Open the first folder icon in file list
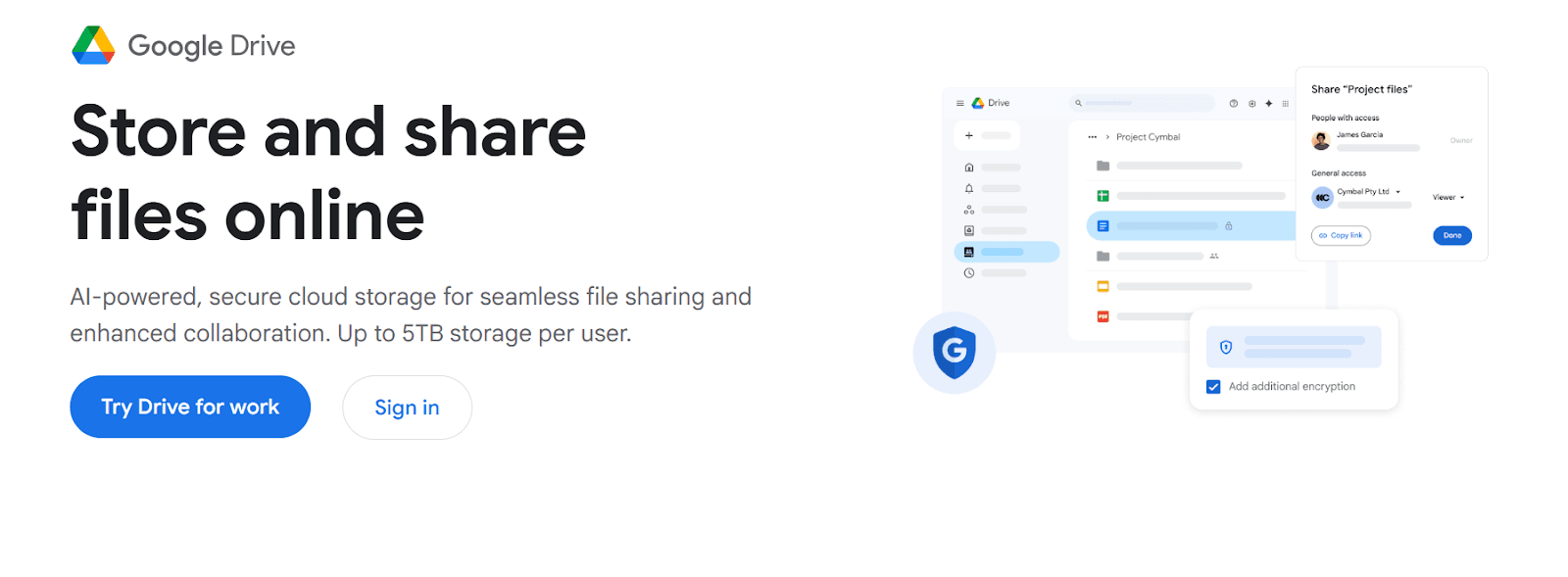Viewport: 1568px width, 577px height. click(x=1102, y=166)
